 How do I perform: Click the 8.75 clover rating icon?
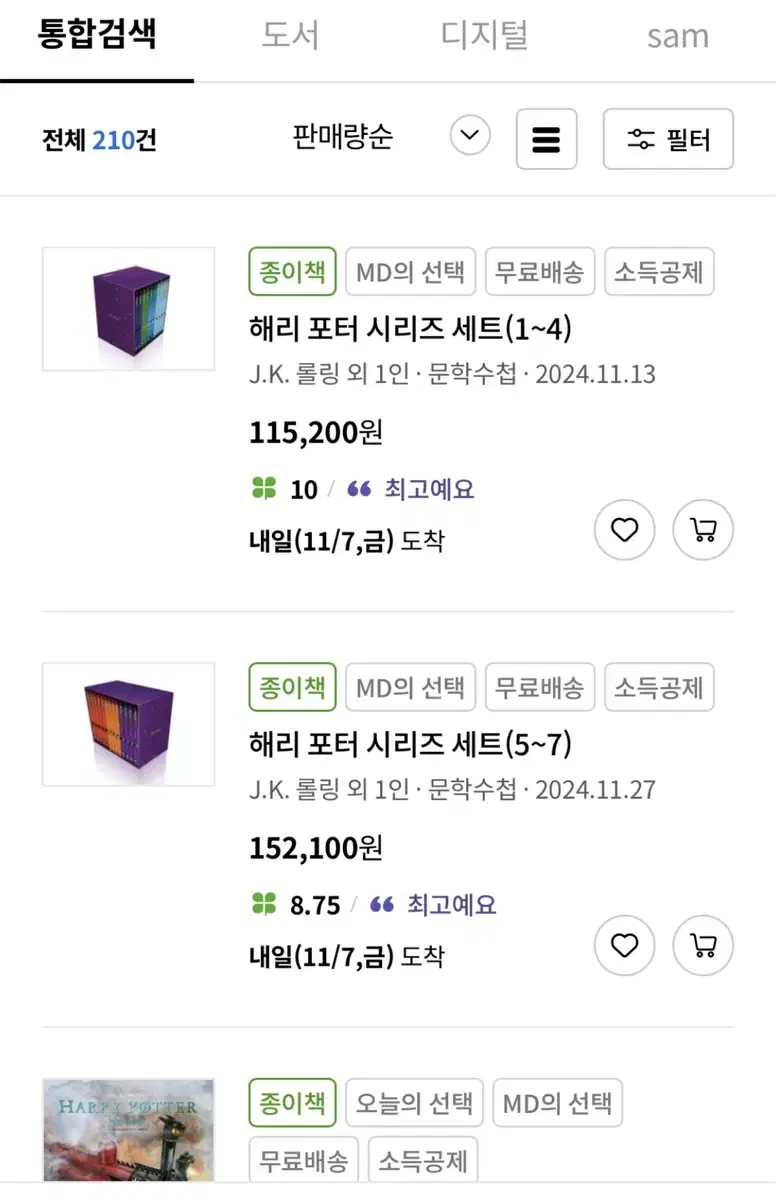pos(264,905)
